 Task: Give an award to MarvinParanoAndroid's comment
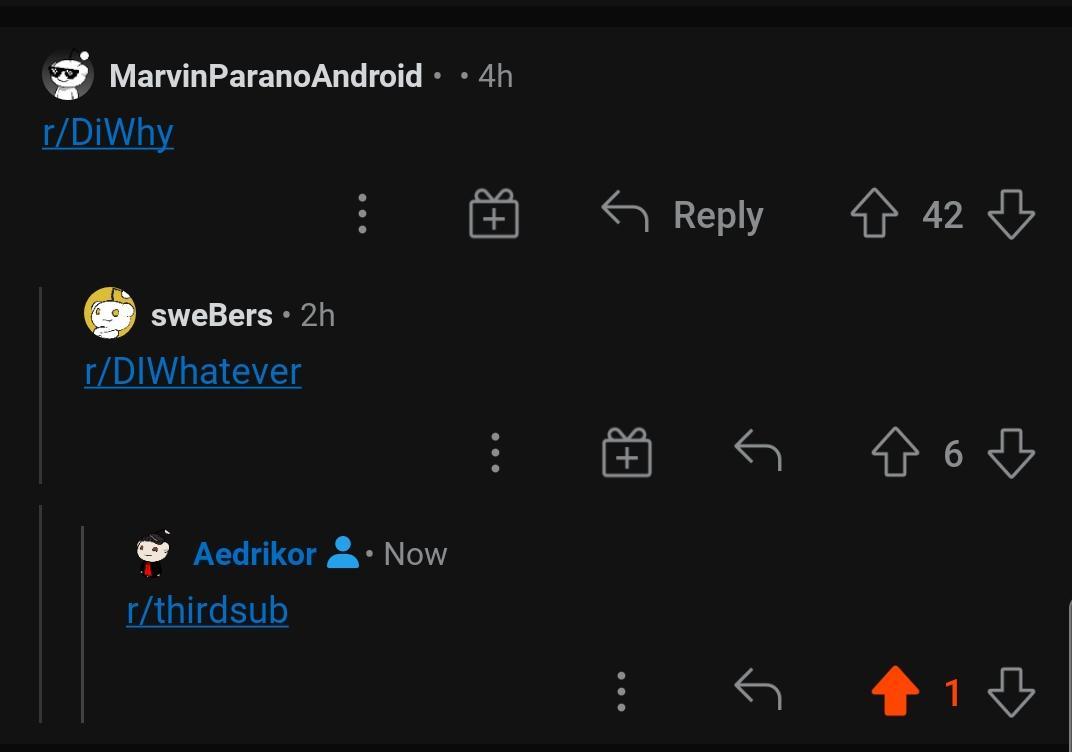pyautogui.click(x=494, y=213)
